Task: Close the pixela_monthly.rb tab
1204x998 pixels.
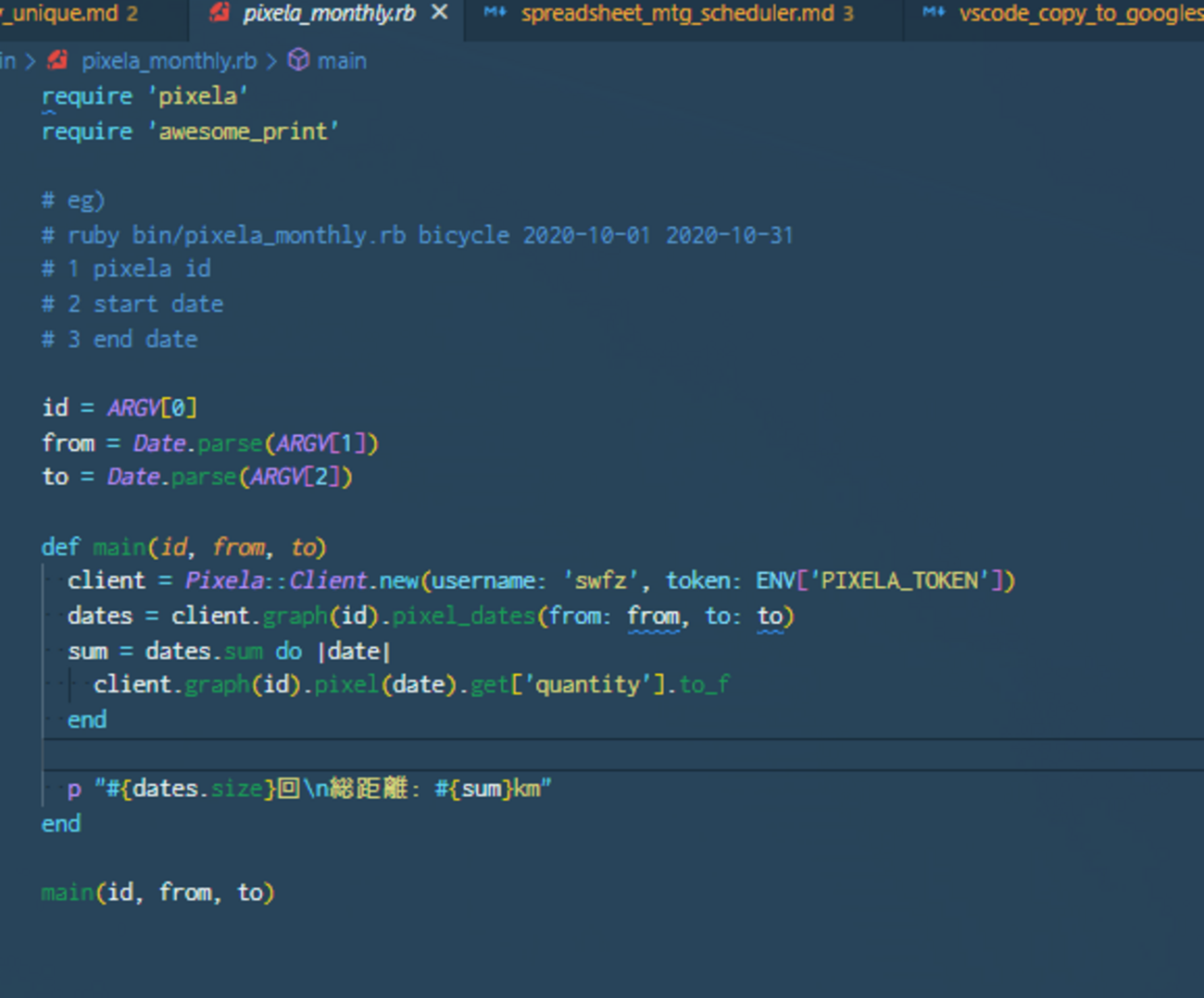Action: 440,13
